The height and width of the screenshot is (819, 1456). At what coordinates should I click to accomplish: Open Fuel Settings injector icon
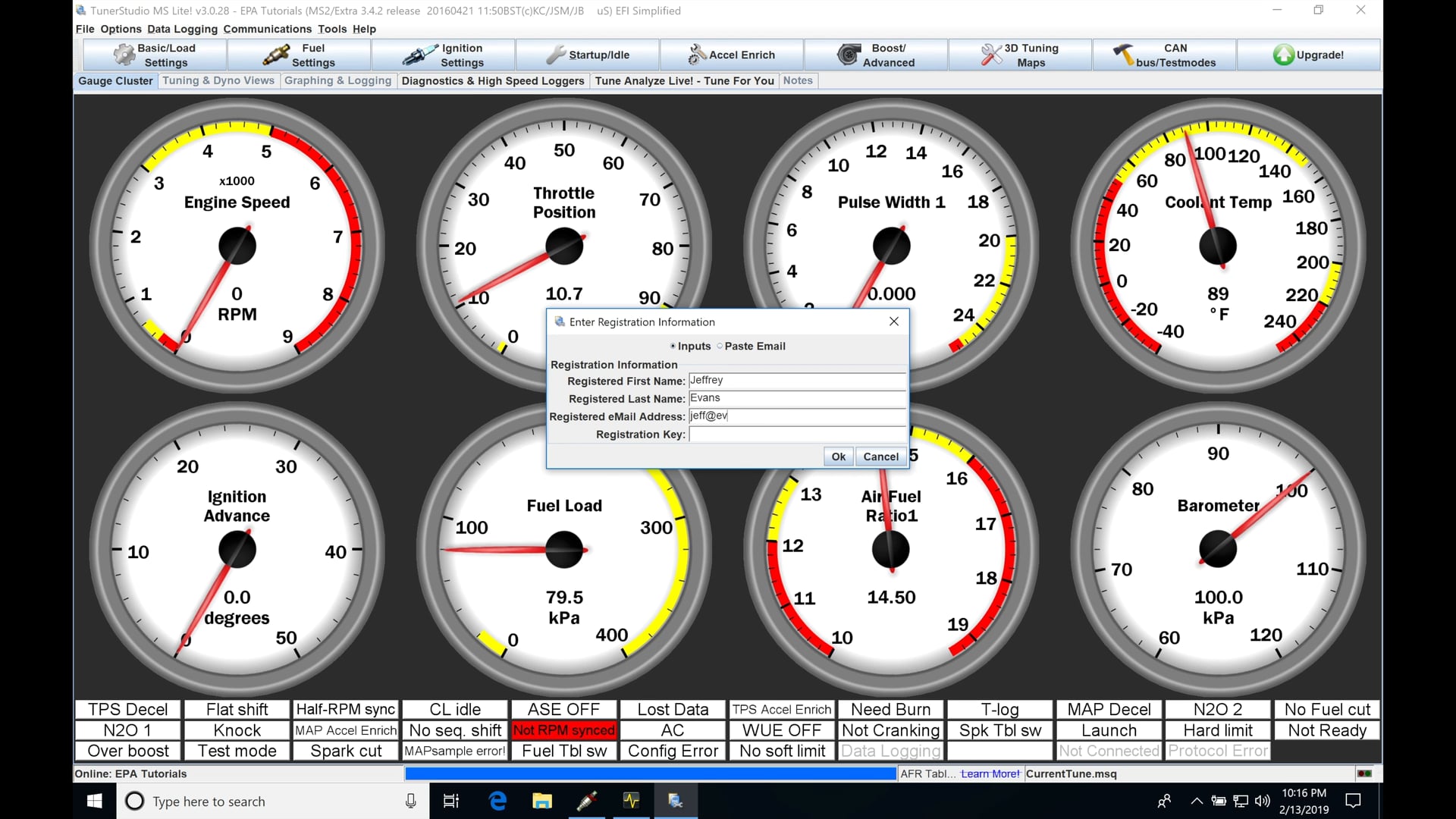tap(276, 55)
